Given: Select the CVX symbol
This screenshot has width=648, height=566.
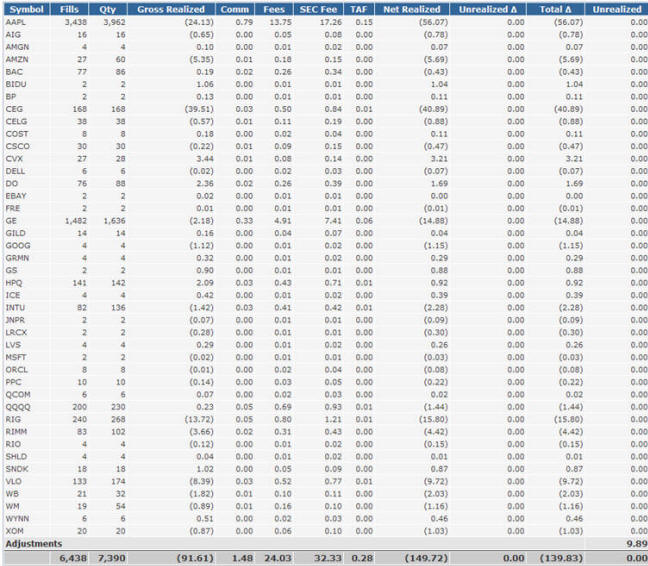Looking at the screenshot, I should tap(14, 159).
